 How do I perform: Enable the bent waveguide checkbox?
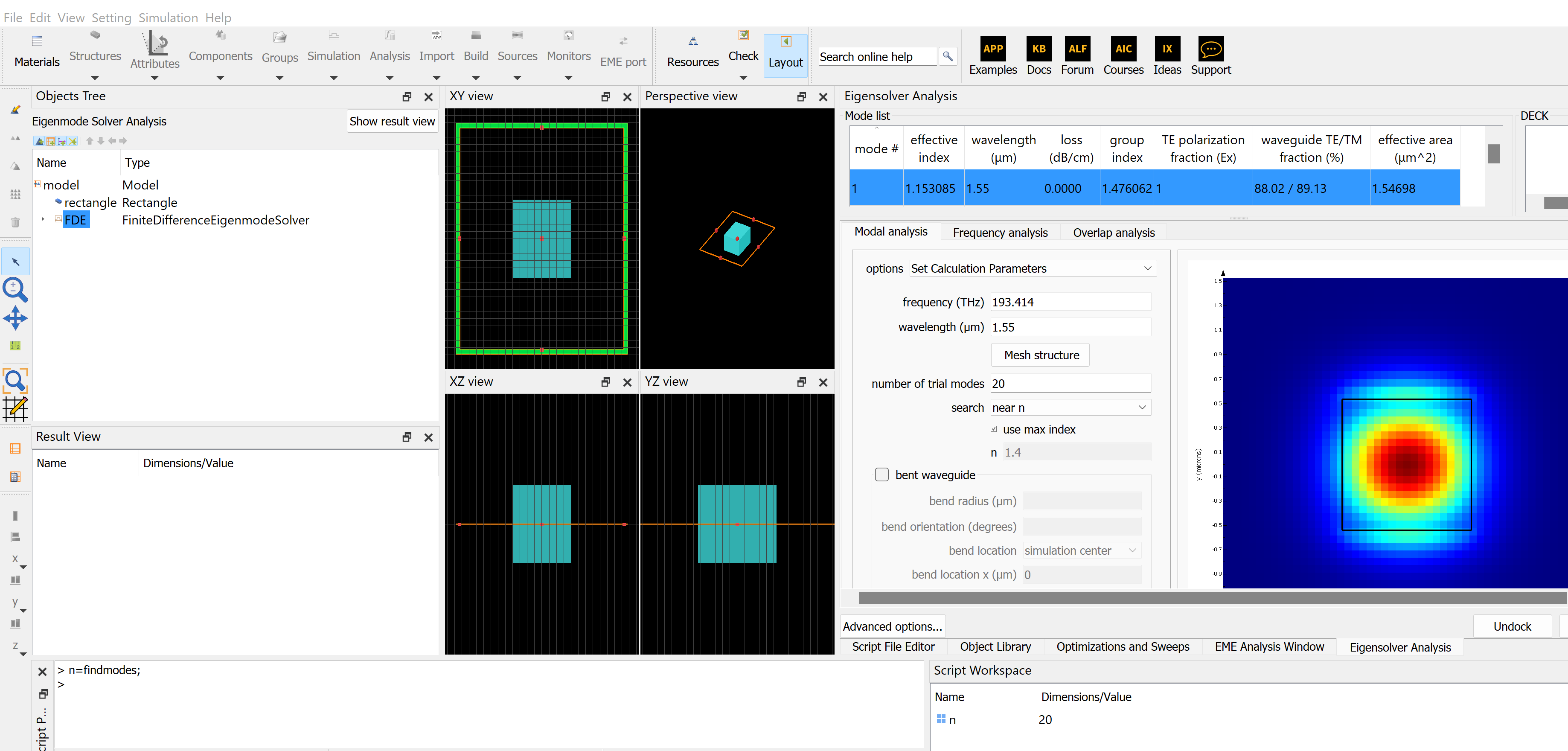(x=881, y=474)
